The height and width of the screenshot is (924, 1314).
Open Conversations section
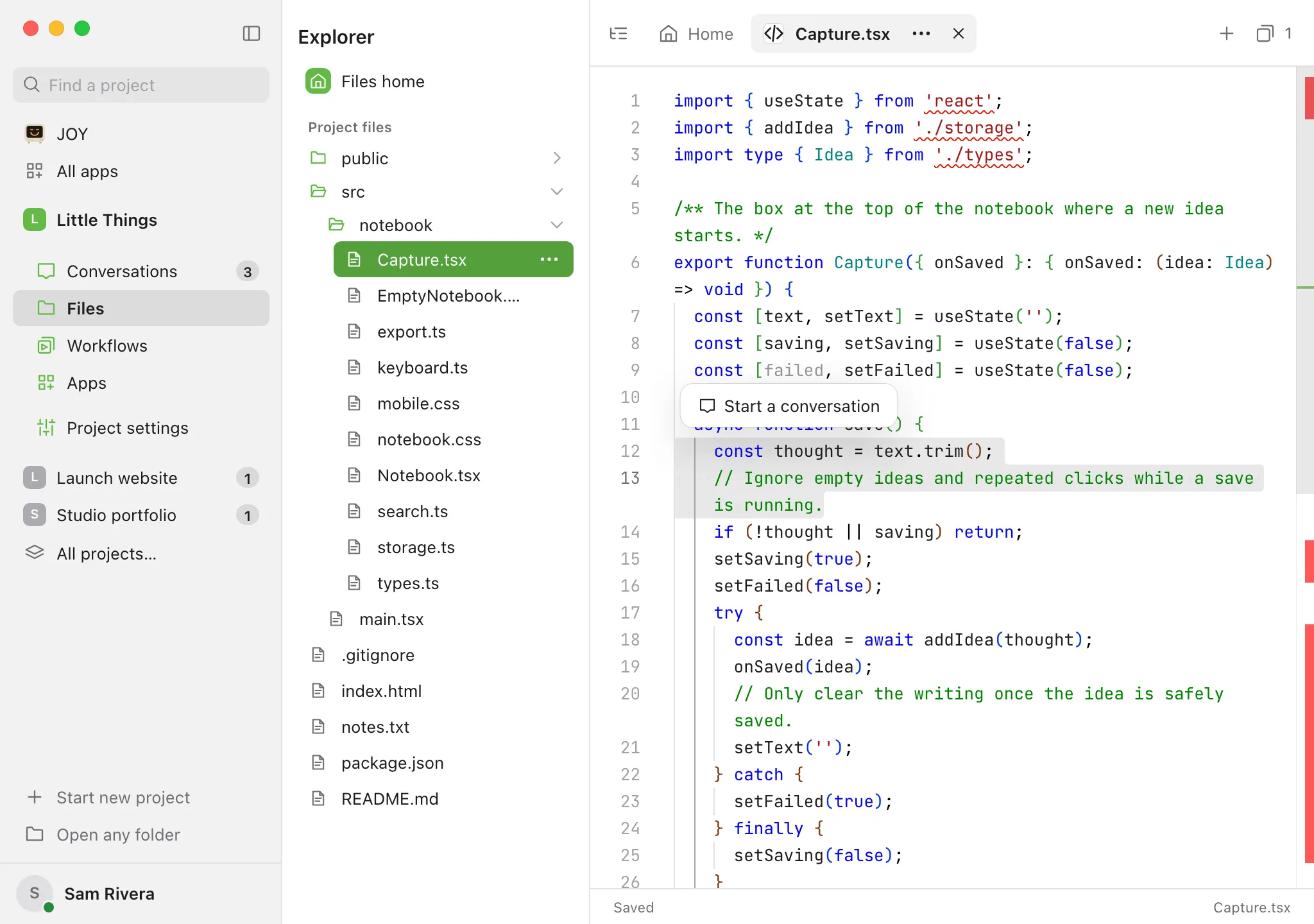(x=141, y=271)
